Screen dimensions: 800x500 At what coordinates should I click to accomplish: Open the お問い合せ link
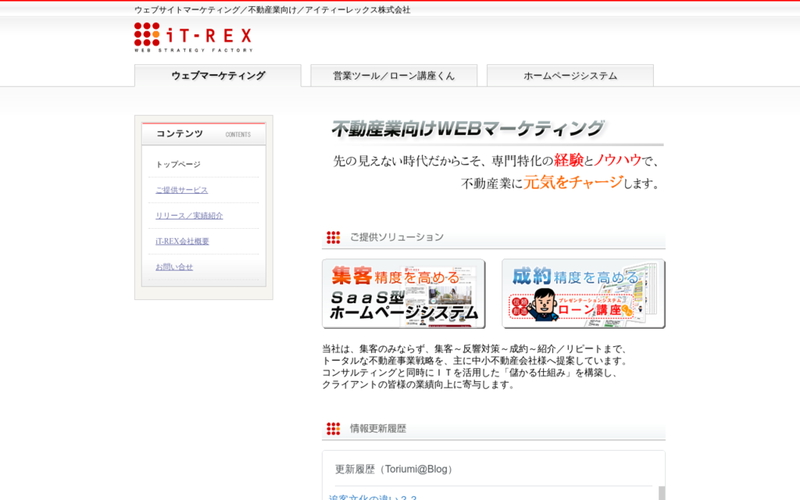tap(174, 266)
